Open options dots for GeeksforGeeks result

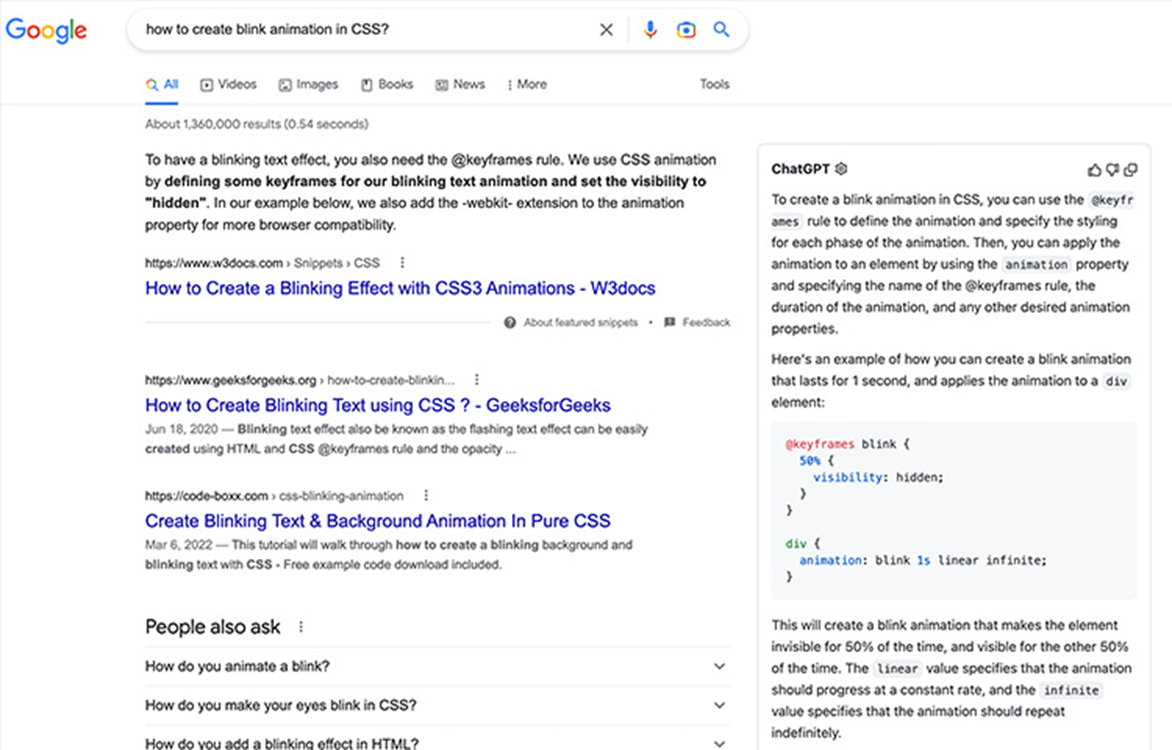click(476, 379)
